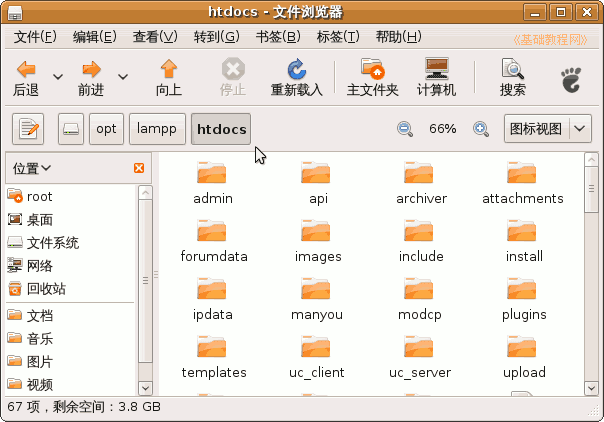This screenshot has width=604, height=422.
Task: Click file pane scrollbar up arrow
Action: (591, 159)
